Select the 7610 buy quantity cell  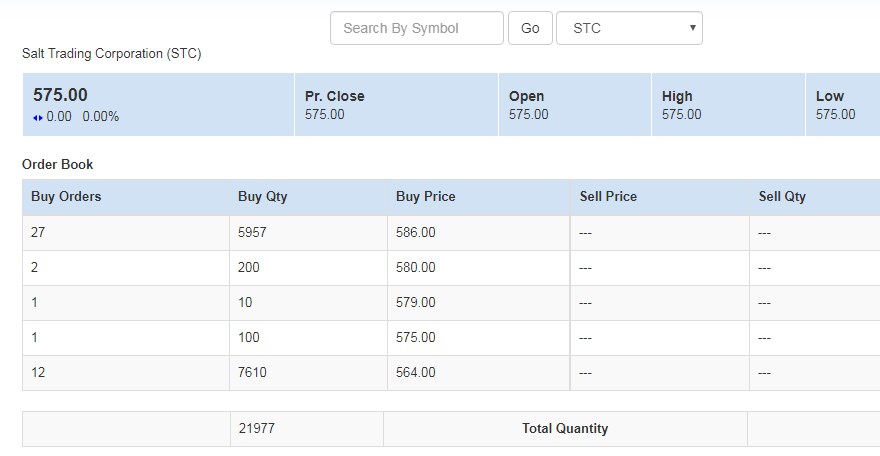click(x=253, y=373)
